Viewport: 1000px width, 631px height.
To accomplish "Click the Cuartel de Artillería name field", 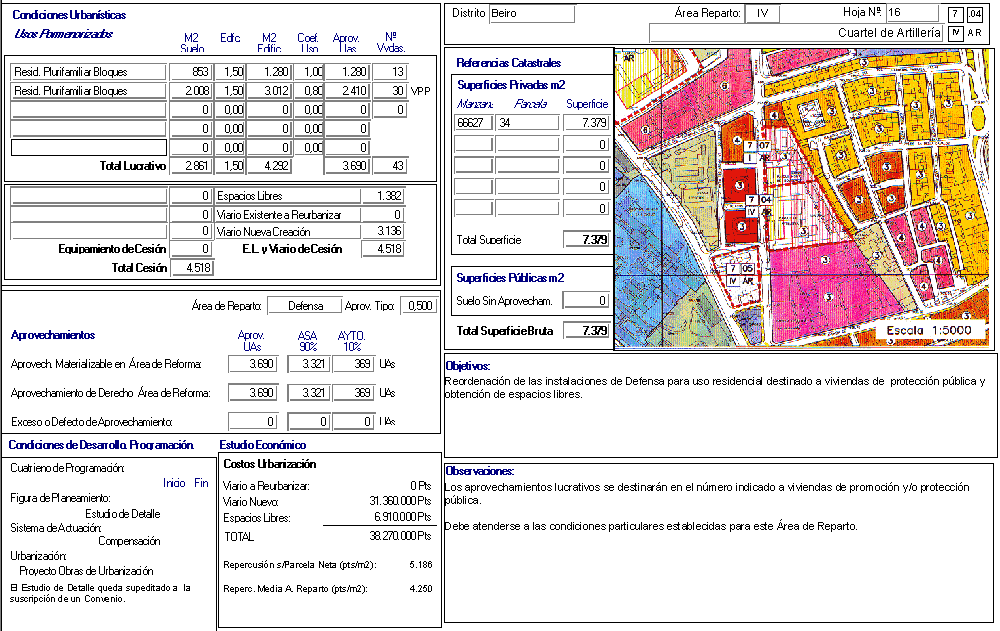I will (796, 33).
